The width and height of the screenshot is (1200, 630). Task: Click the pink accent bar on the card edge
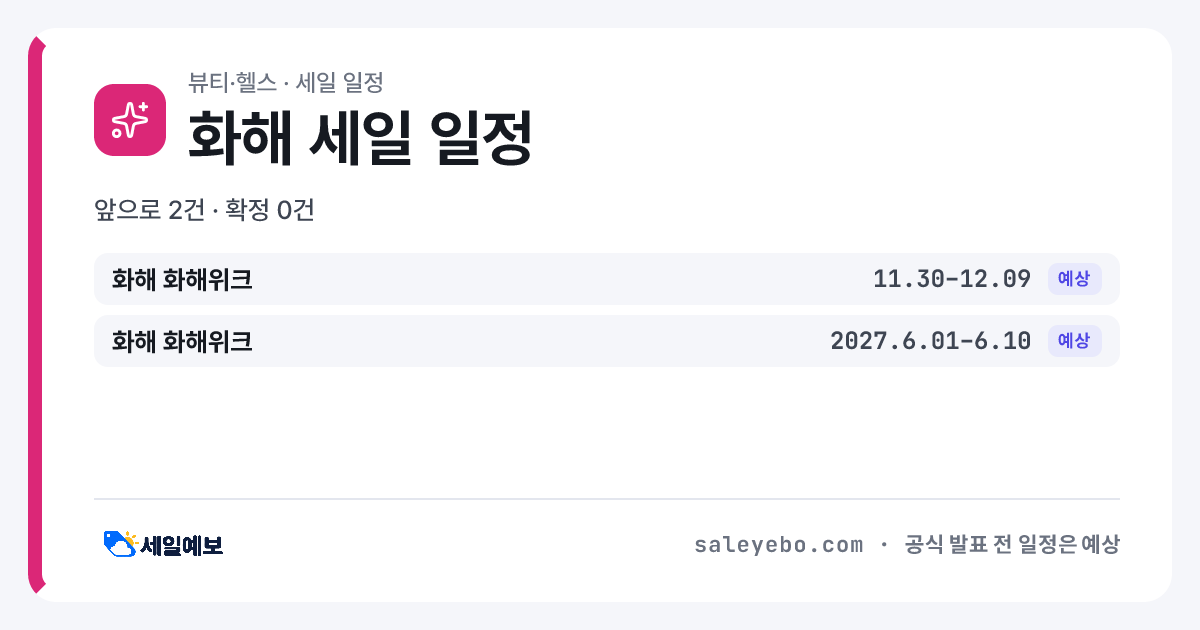click(x=36, y=315)
